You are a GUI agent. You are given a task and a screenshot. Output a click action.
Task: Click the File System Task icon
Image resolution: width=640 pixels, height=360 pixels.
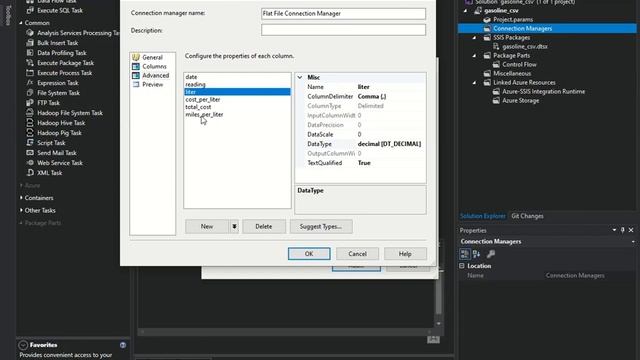(x=30, y=93)
